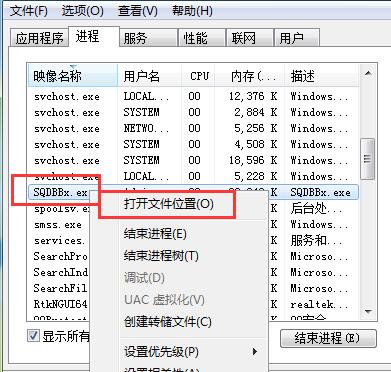Open the 帮助(H) menu
391x372 pixels.
pyautogui.click(x=192, y=11)
